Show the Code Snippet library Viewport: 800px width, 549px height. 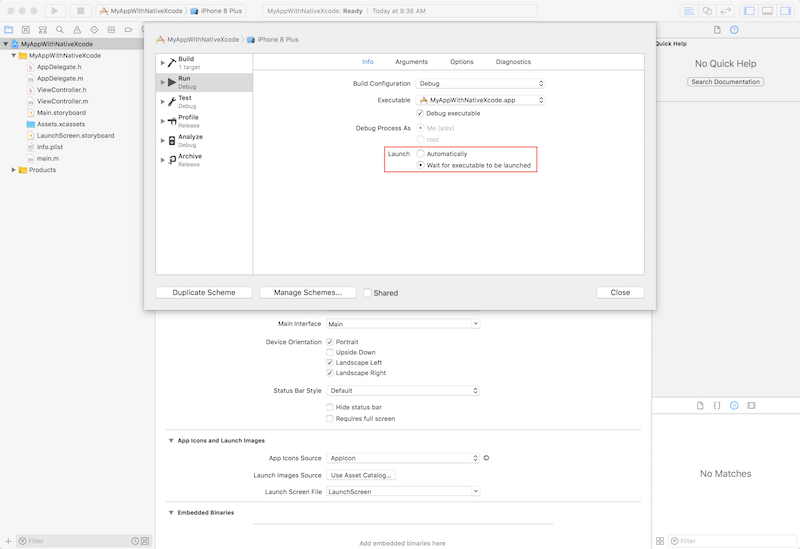click(717, 406)
